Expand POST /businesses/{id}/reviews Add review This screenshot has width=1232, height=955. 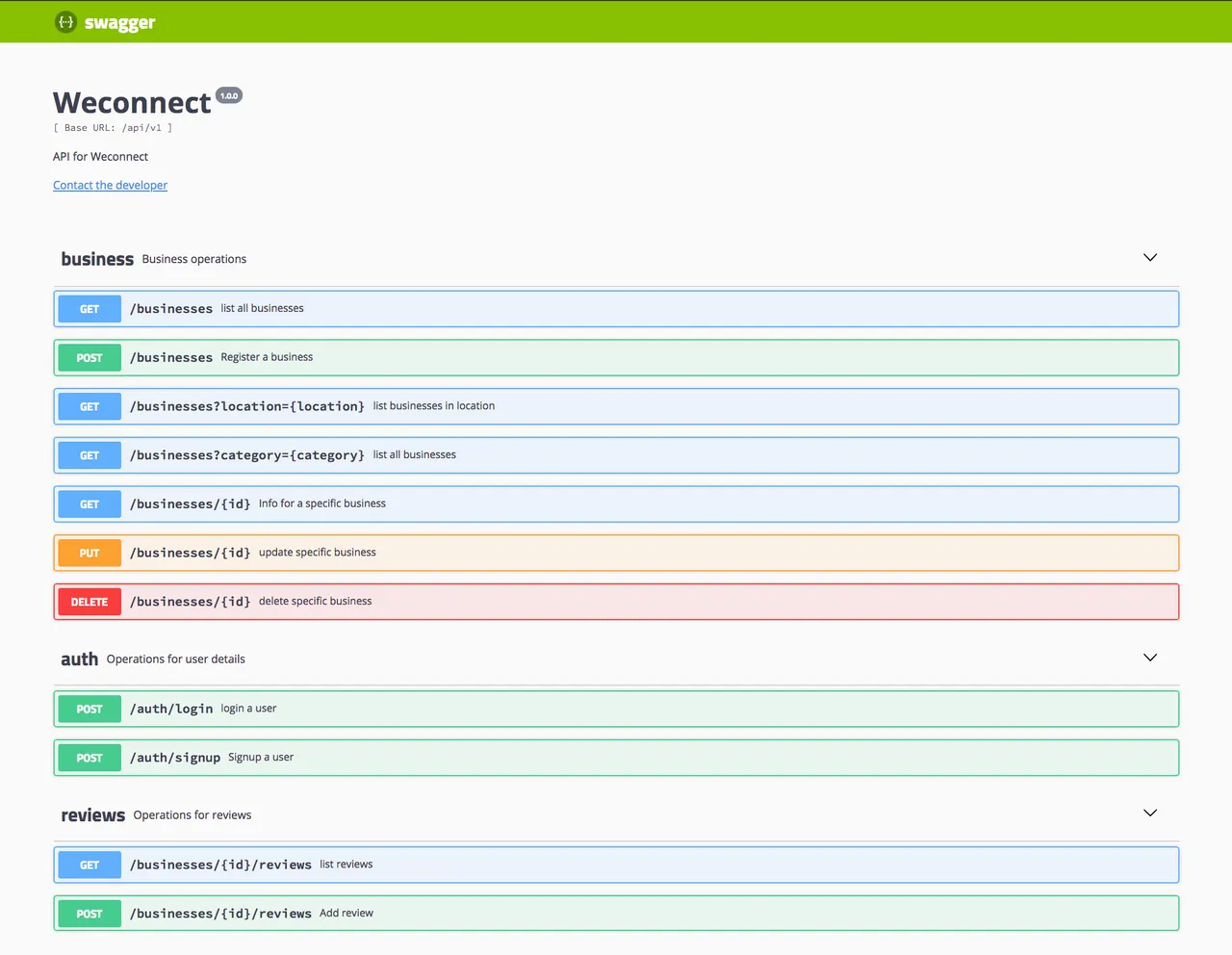point(616,914)
